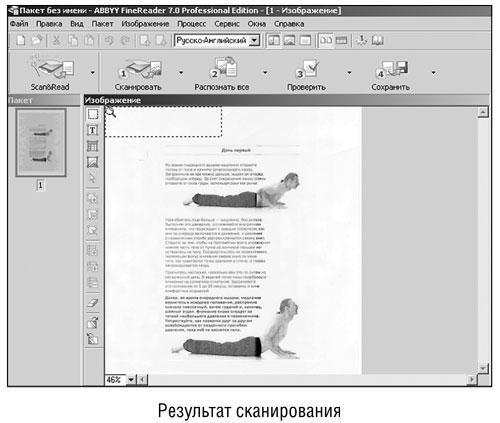
Task: Open the 46% zoom dropdown
Action: 131,379
